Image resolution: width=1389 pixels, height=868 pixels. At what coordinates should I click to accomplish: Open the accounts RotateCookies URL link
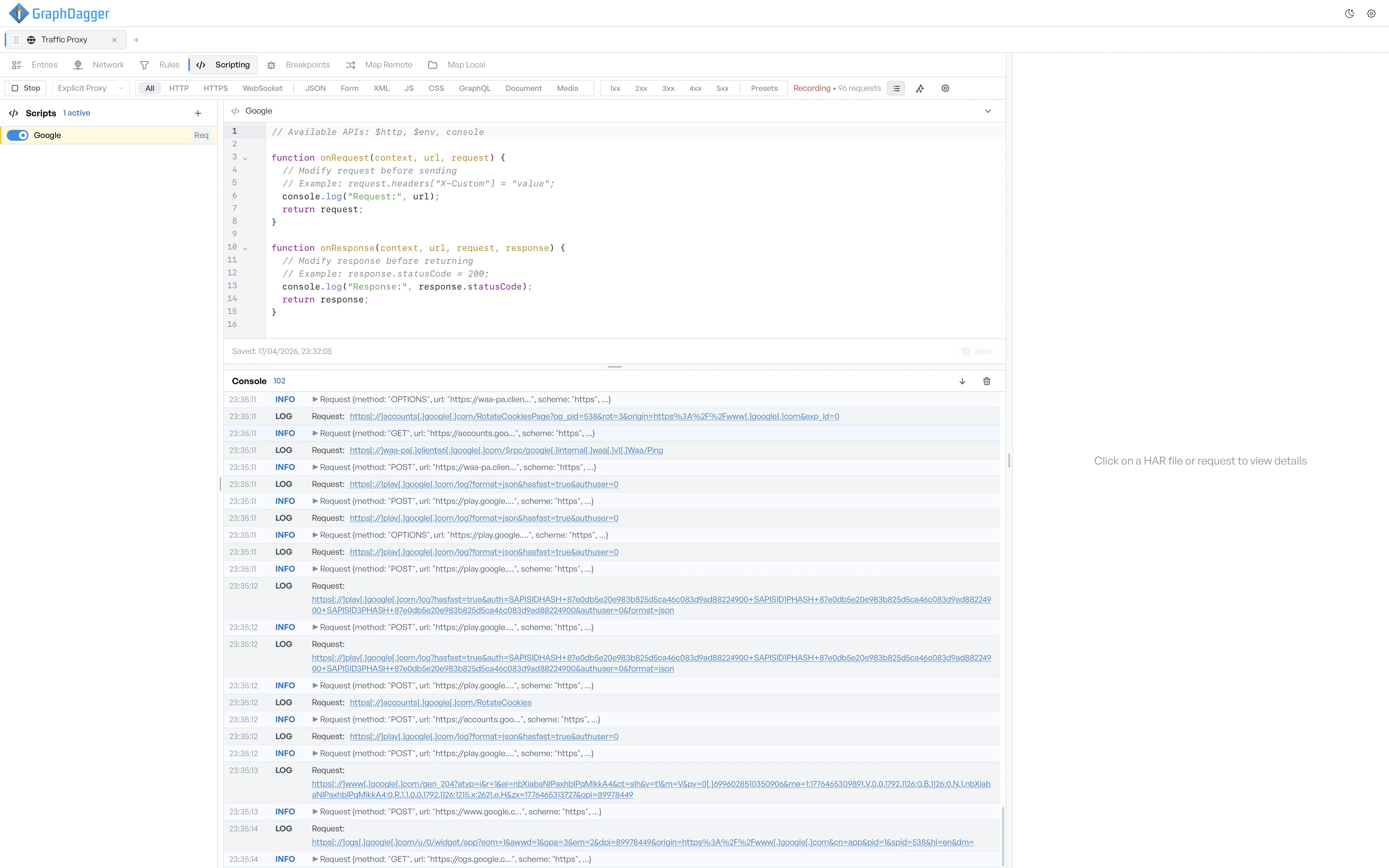click(440, 703)
